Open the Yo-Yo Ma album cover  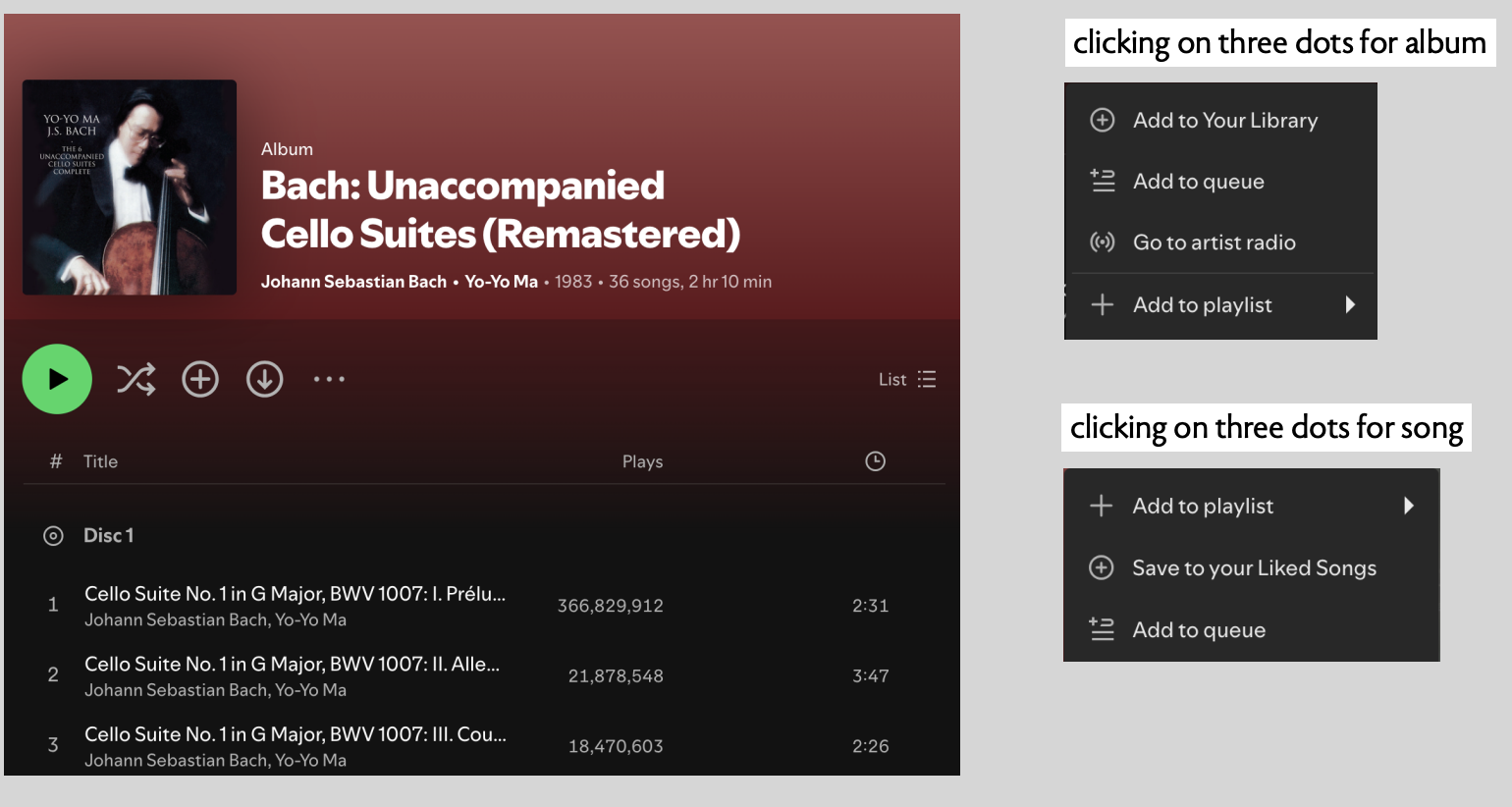tap(130, 188)
